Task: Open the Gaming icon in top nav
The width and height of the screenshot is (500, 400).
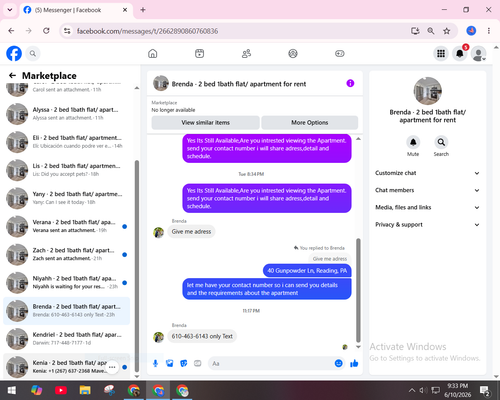Action: click(340, 53)
